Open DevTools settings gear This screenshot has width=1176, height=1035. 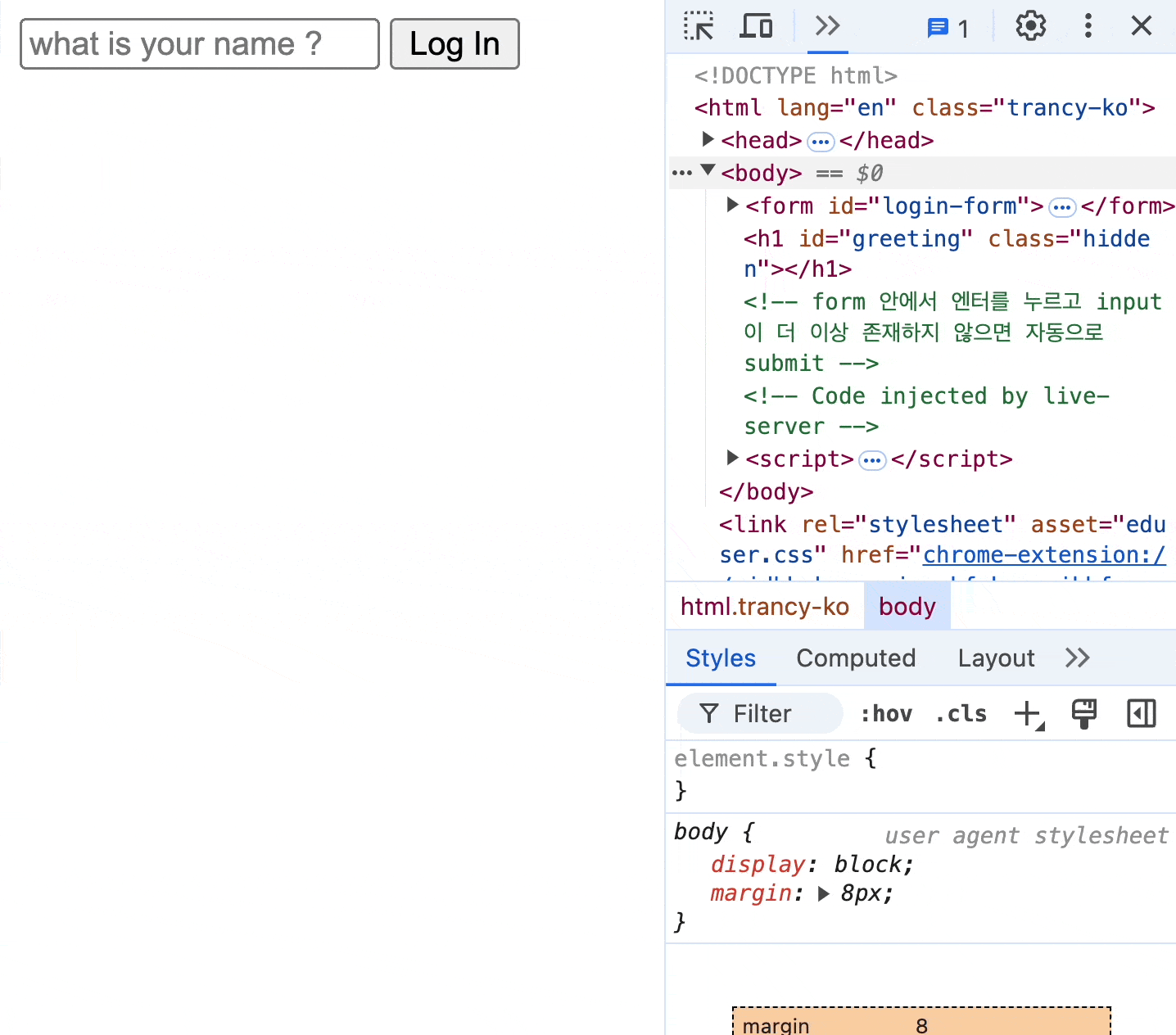pos(1031,26)
